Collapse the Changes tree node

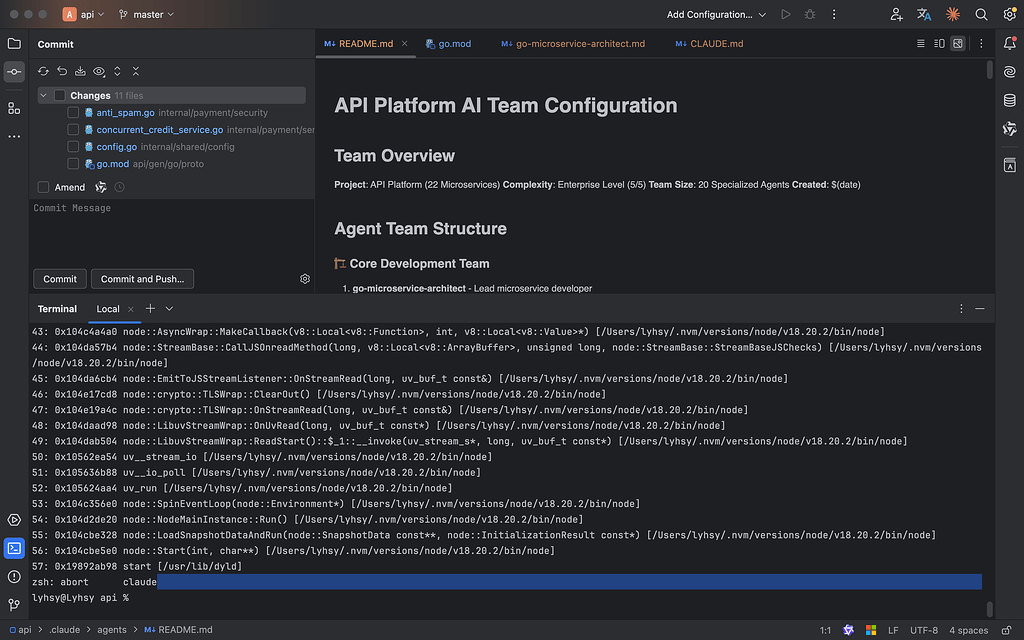point(43,95)
